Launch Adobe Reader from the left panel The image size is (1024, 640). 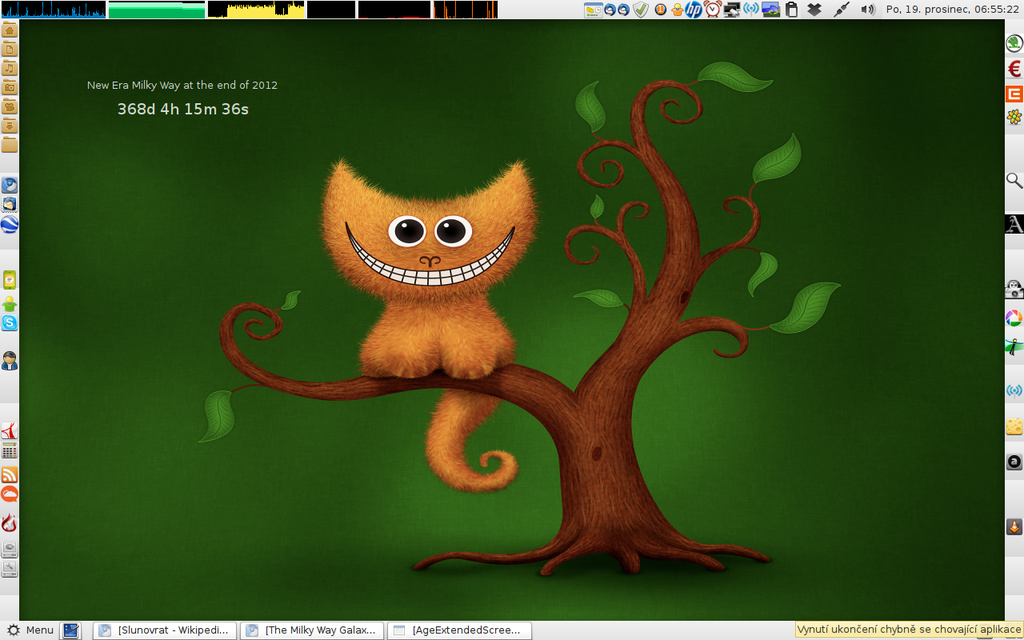[x=9, y=430]
